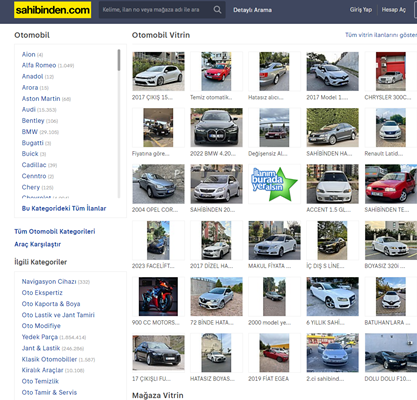This screenshot has width=417, height=400.
Task: Select Arora brand category
Action: (30, 87)
